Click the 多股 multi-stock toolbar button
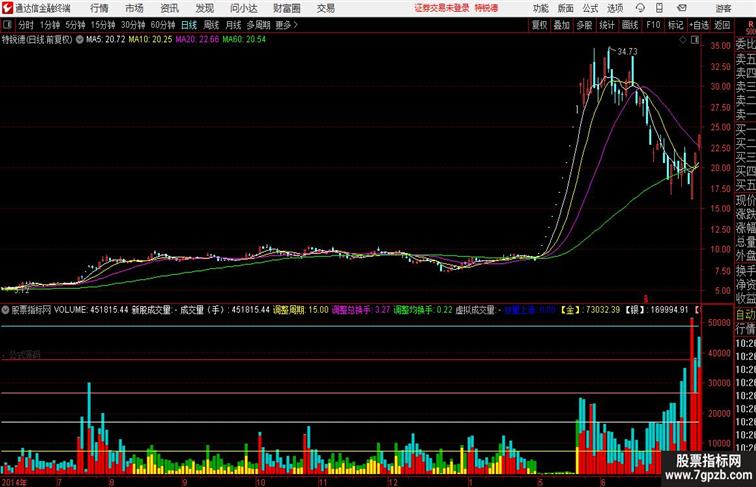Viewport: 756px width, 487px height. 584,25
